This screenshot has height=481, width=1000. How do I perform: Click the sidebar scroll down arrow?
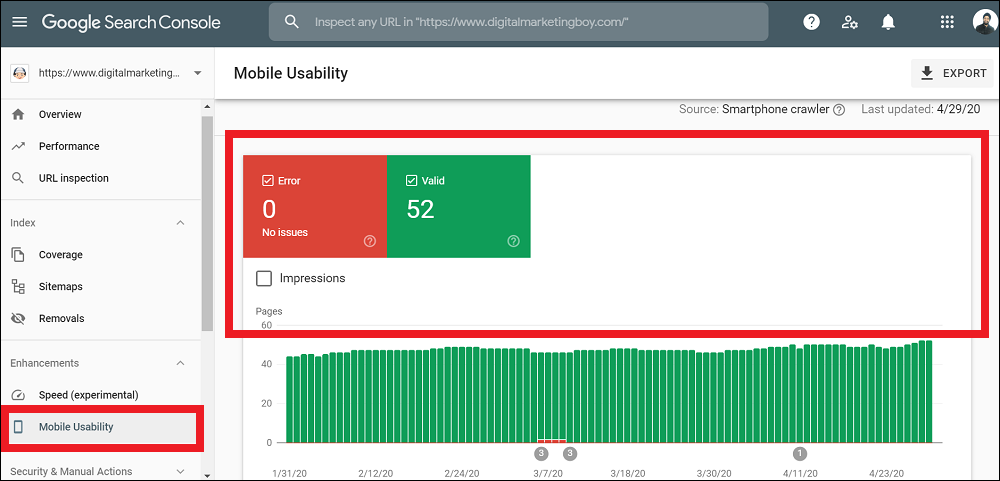(207, 475)
